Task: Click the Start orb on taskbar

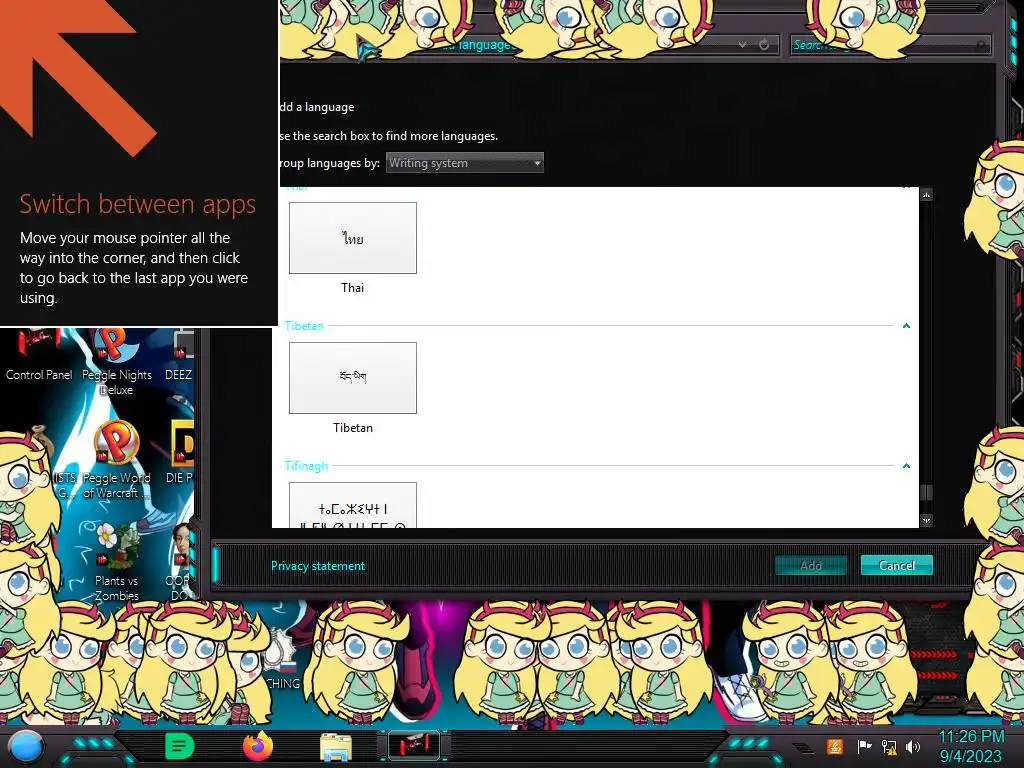Action: (25, 748)
